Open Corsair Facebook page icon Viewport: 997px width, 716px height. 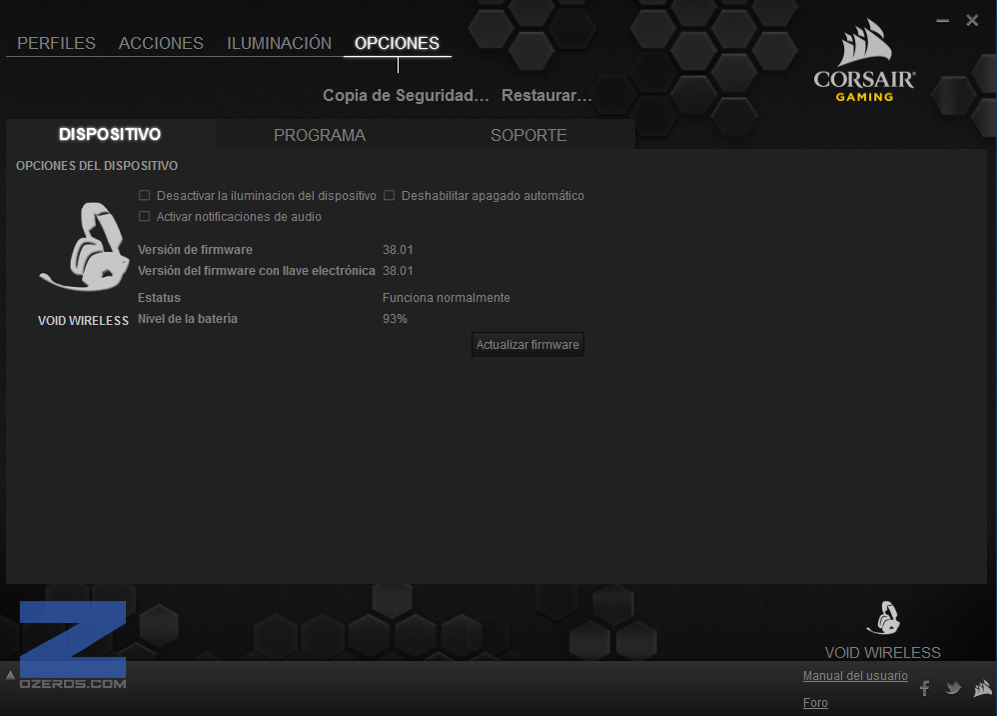[x=925, y=688]
